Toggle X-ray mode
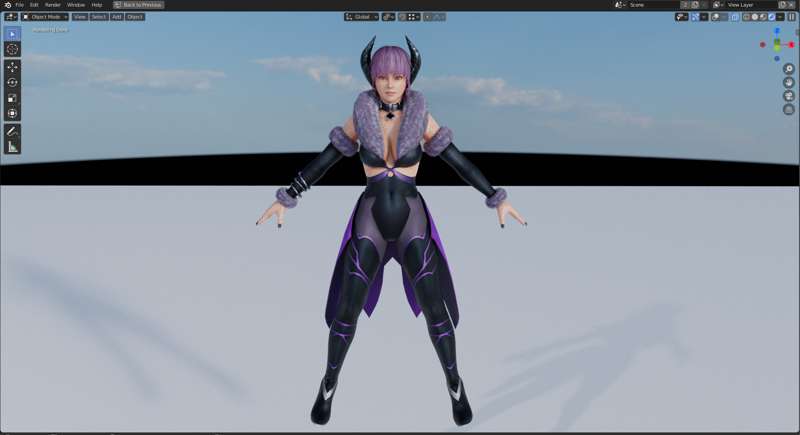800x435 pixels. pos(735,17)
